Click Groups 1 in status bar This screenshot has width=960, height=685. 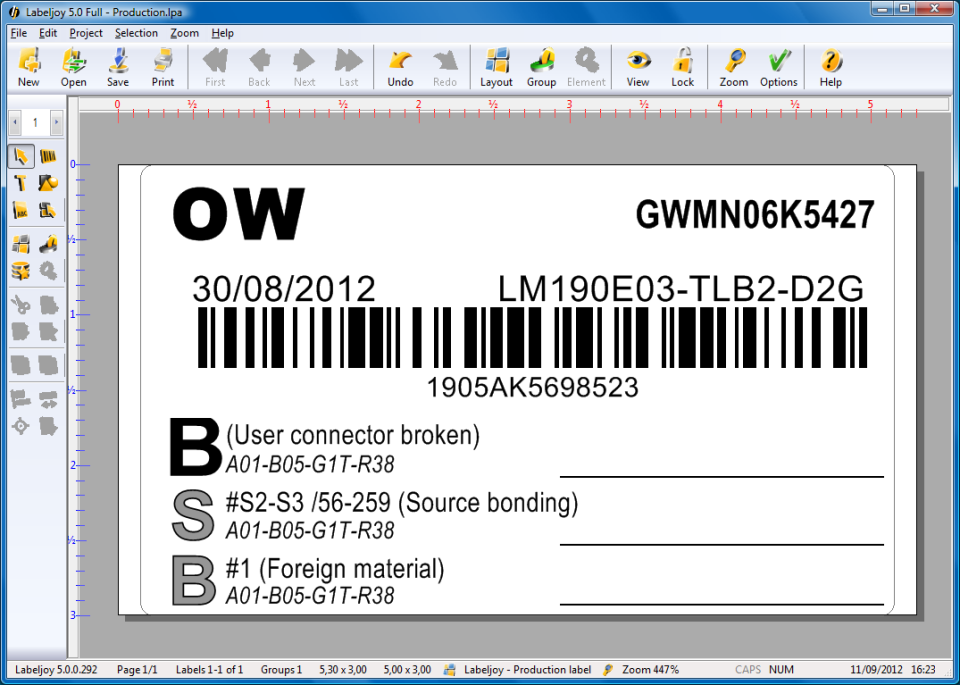[x=281, y=670]
